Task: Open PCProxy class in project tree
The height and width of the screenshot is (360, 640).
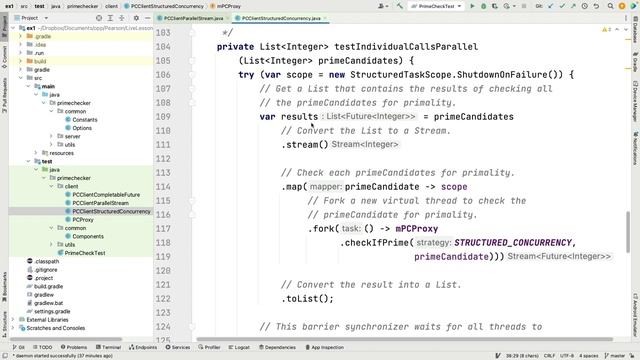Action: (x=83, y=220)
